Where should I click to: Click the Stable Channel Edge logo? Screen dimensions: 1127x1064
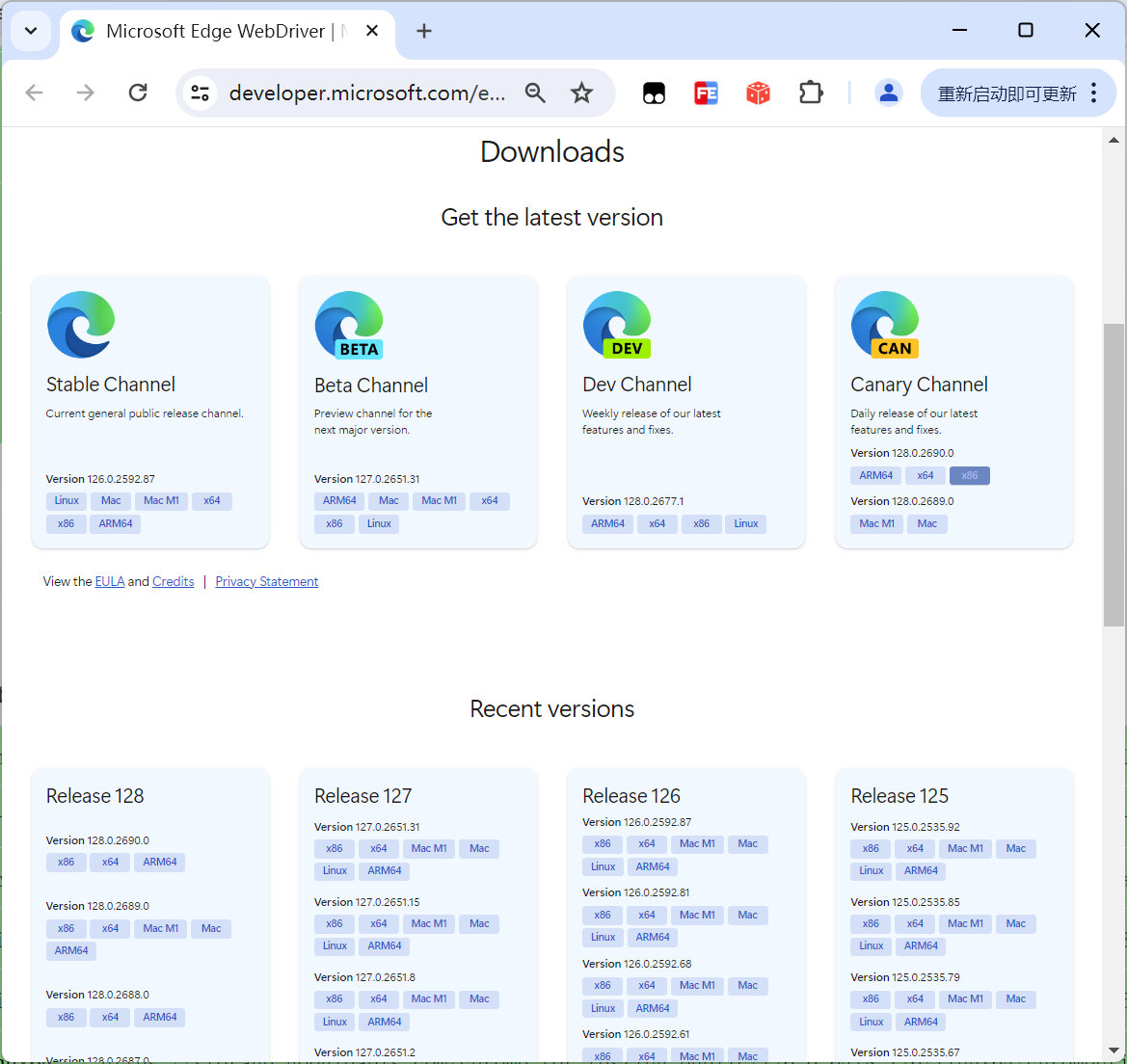point(81,325)
